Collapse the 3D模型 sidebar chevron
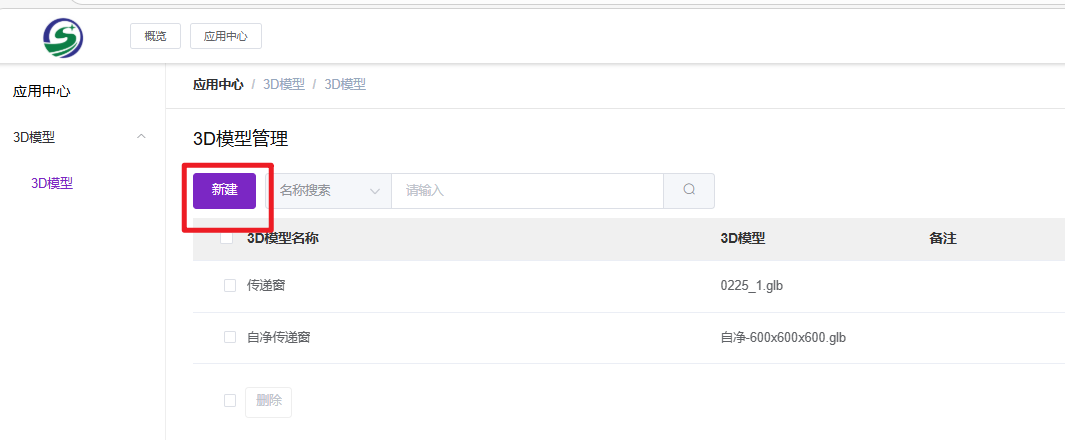This screenshot has height=440, width=1065. click(x=141, y=137)
